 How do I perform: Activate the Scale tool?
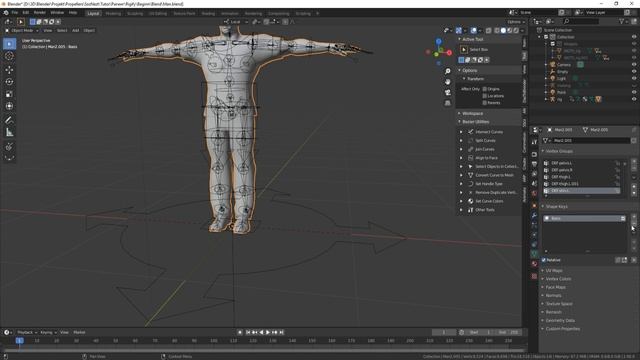[9, 94]
